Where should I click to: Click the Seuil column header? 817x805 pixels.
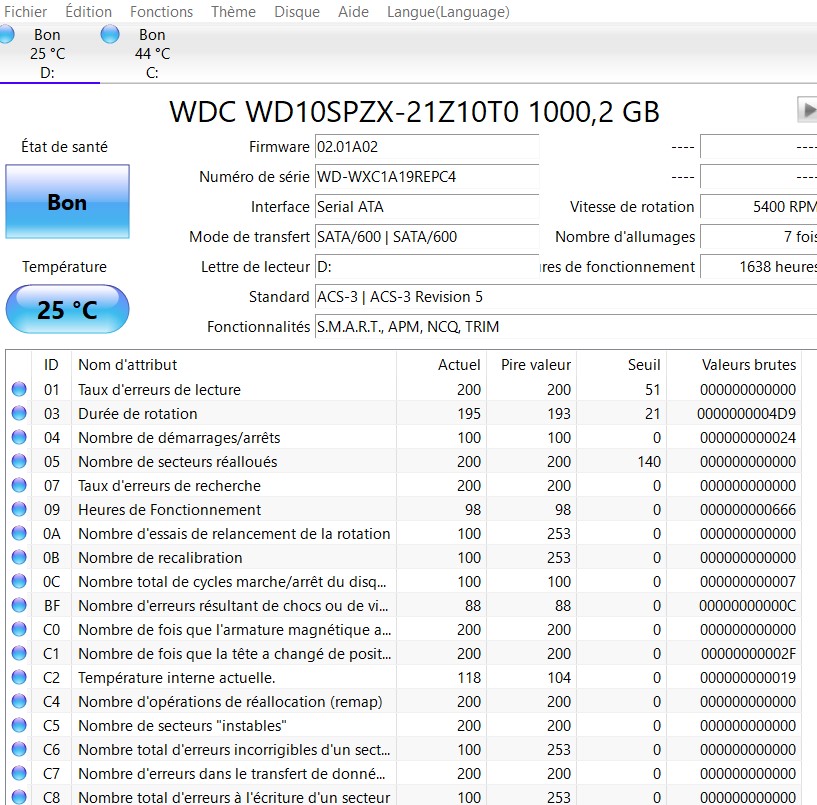[x=622, y=365]
